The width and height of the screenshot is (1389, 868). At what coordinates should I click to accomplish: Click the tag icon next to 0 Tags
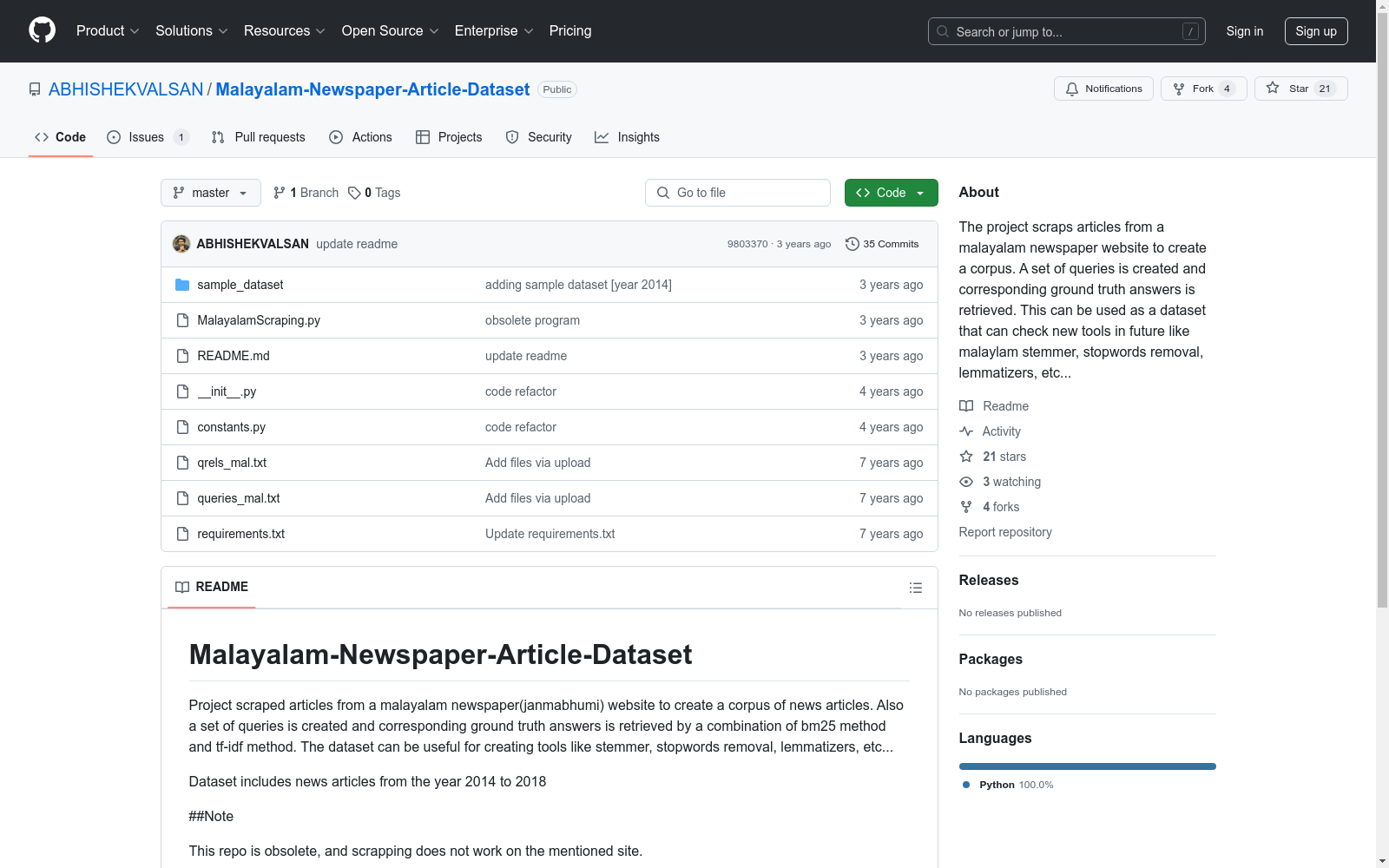[354, 193]
